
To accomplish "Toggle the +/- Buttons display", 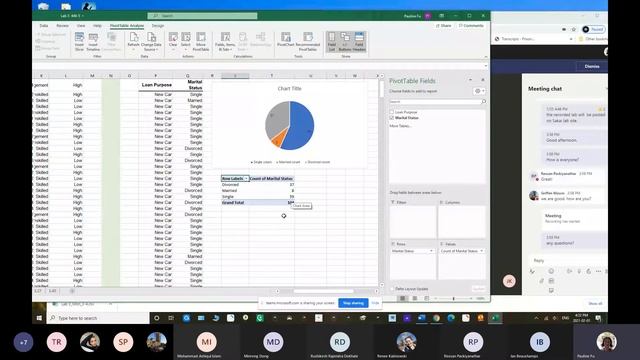I will point(345,42).
